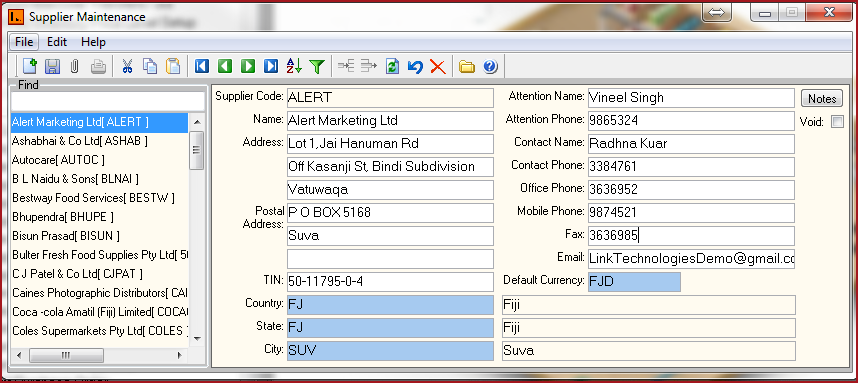858x383 pixels.
Task: Go to next record green arrow
Action: click(x=248, y=67)
